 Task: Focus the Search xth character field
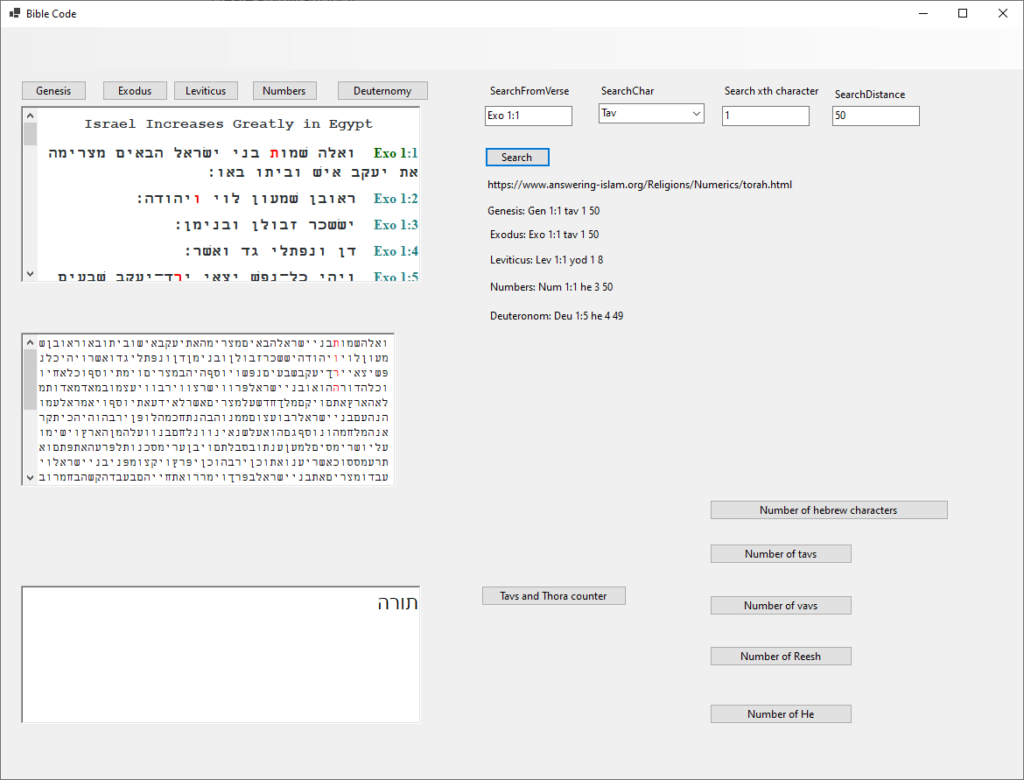tap(765, 116)
